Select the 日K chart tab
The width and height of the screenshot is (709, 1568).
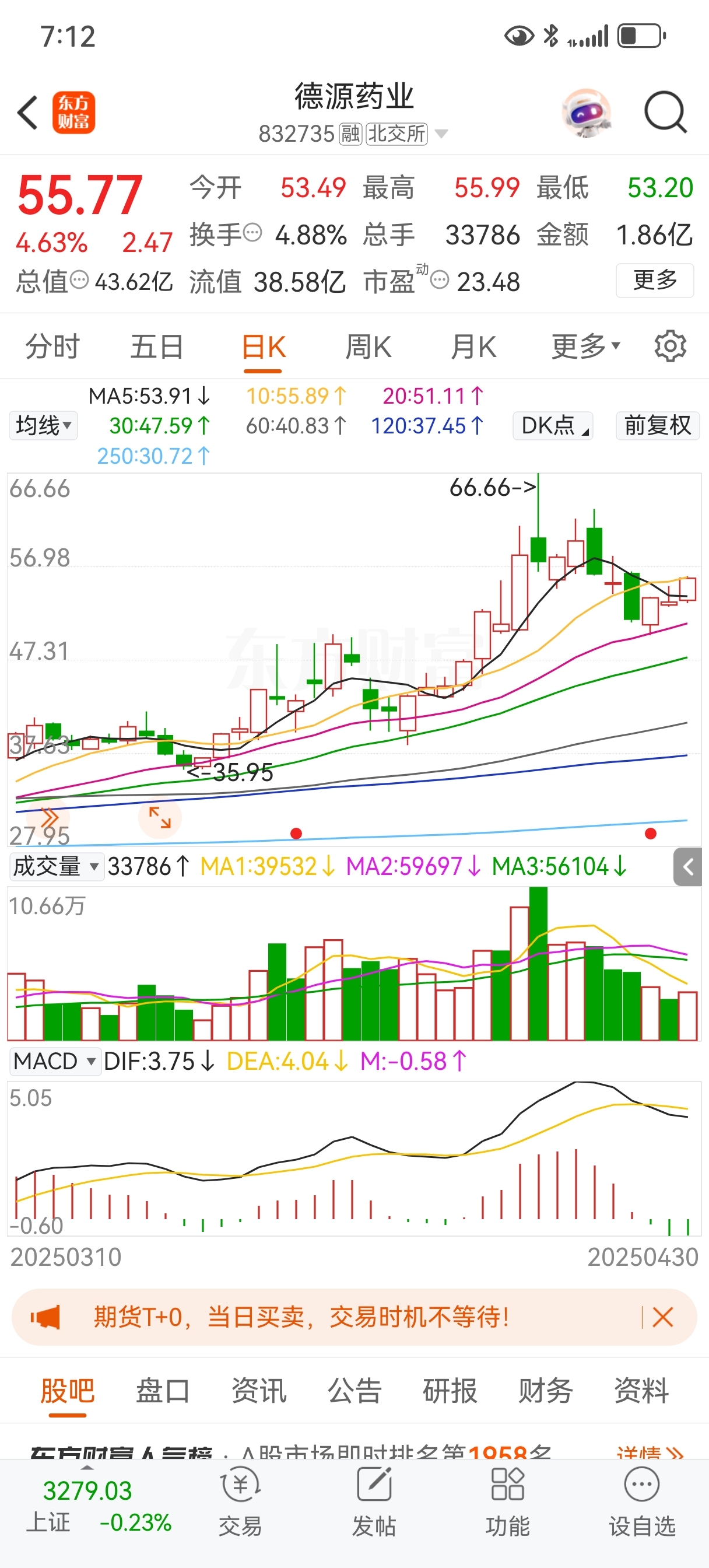point(264,348)
